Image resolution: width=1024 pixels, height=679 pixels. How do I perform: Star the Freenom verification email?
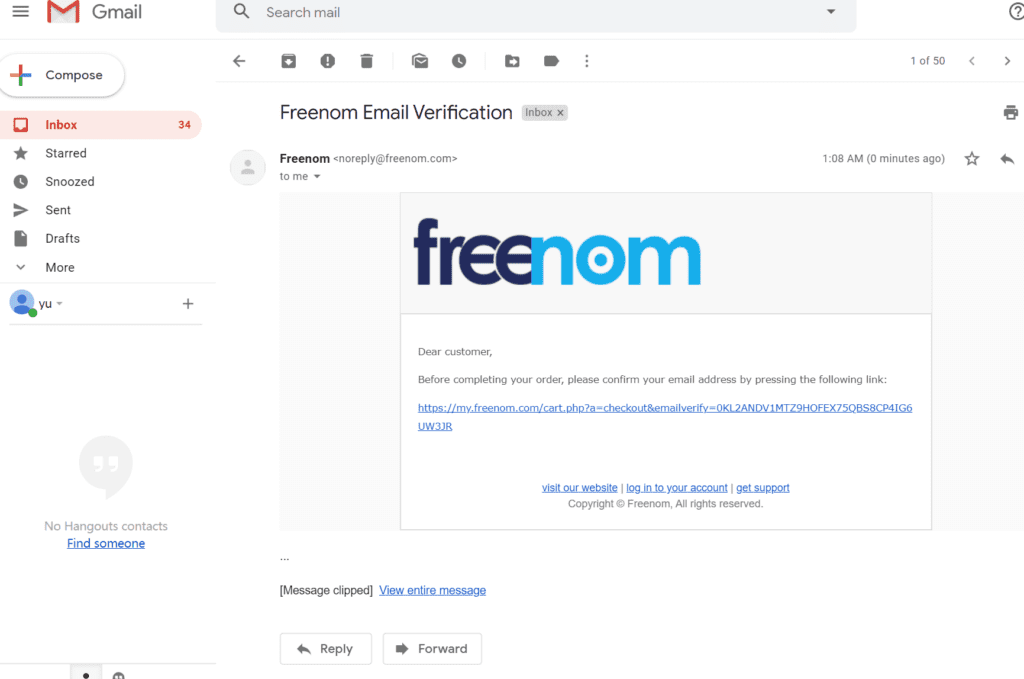(971, 158)
